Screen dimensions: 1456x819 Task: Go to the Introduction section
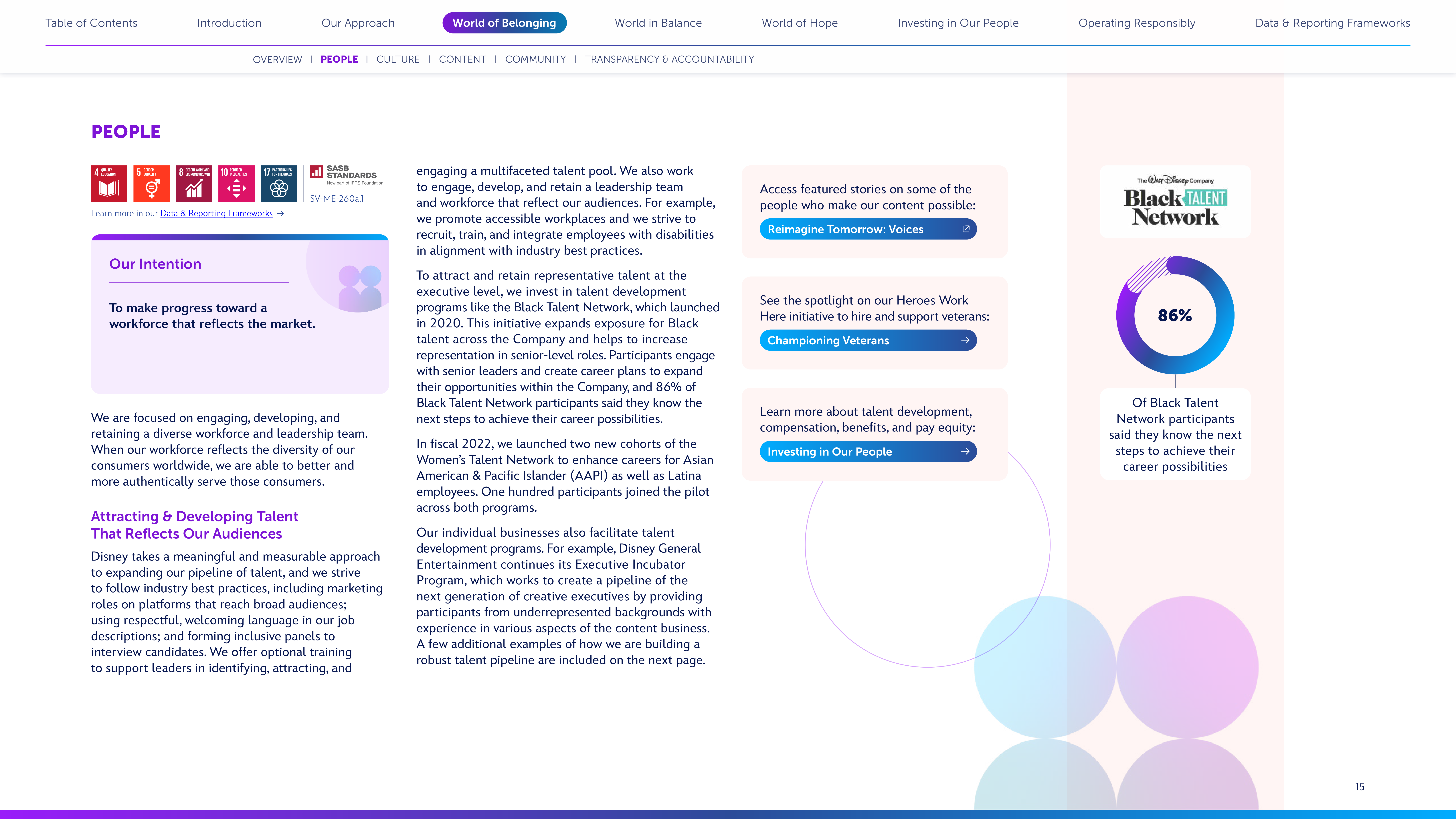(x=230, y=23)
